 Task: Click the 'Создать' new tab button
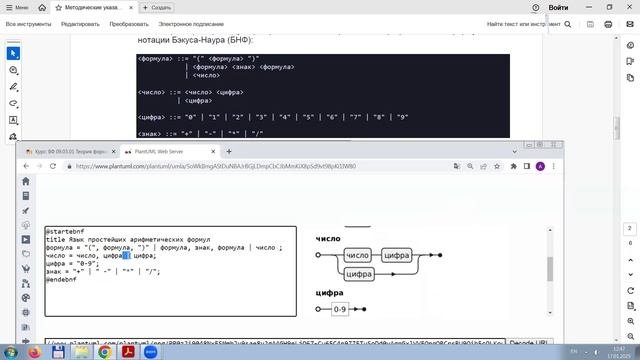[158, 7]
